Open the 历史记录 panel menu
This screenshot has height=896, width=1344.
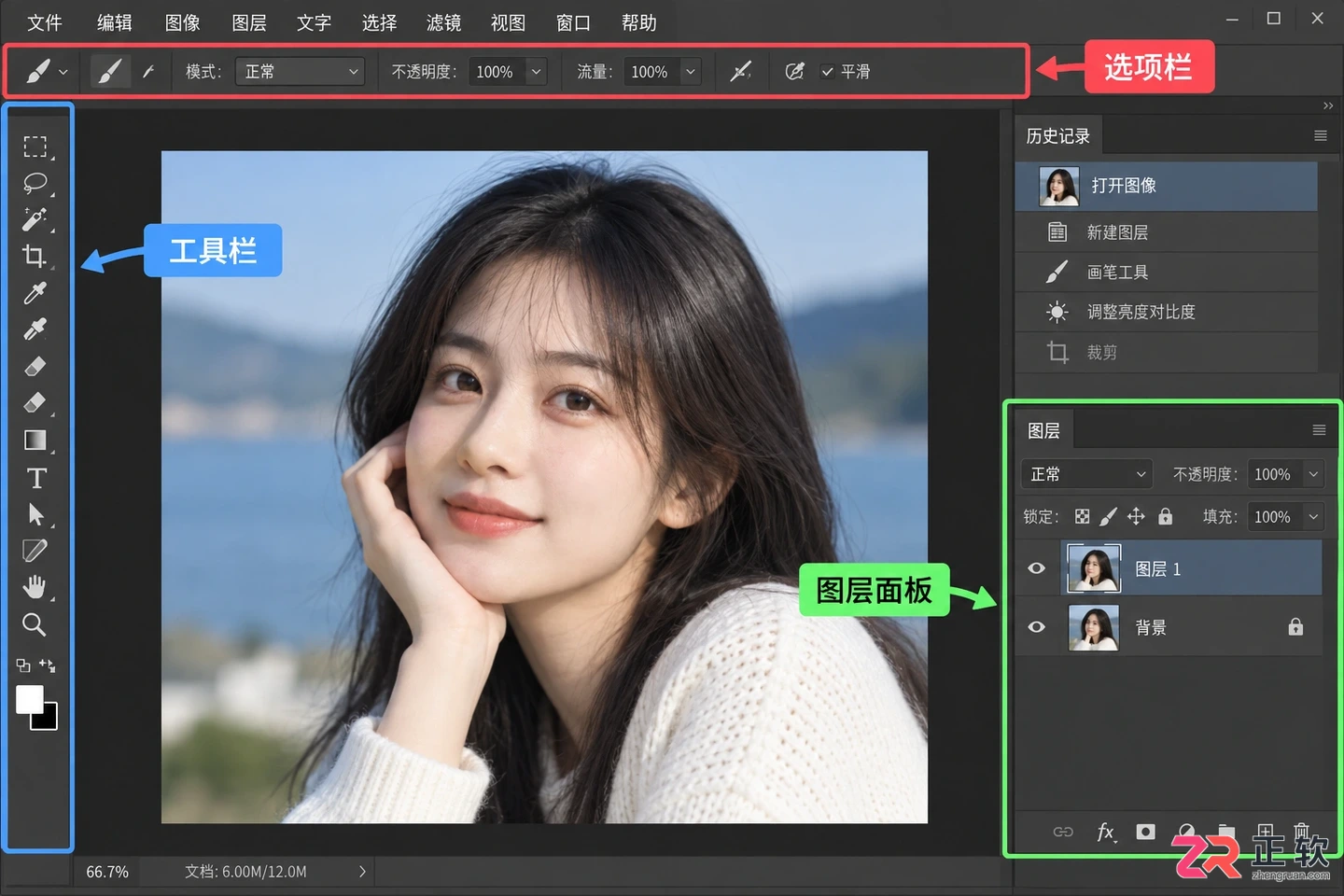1321,135
